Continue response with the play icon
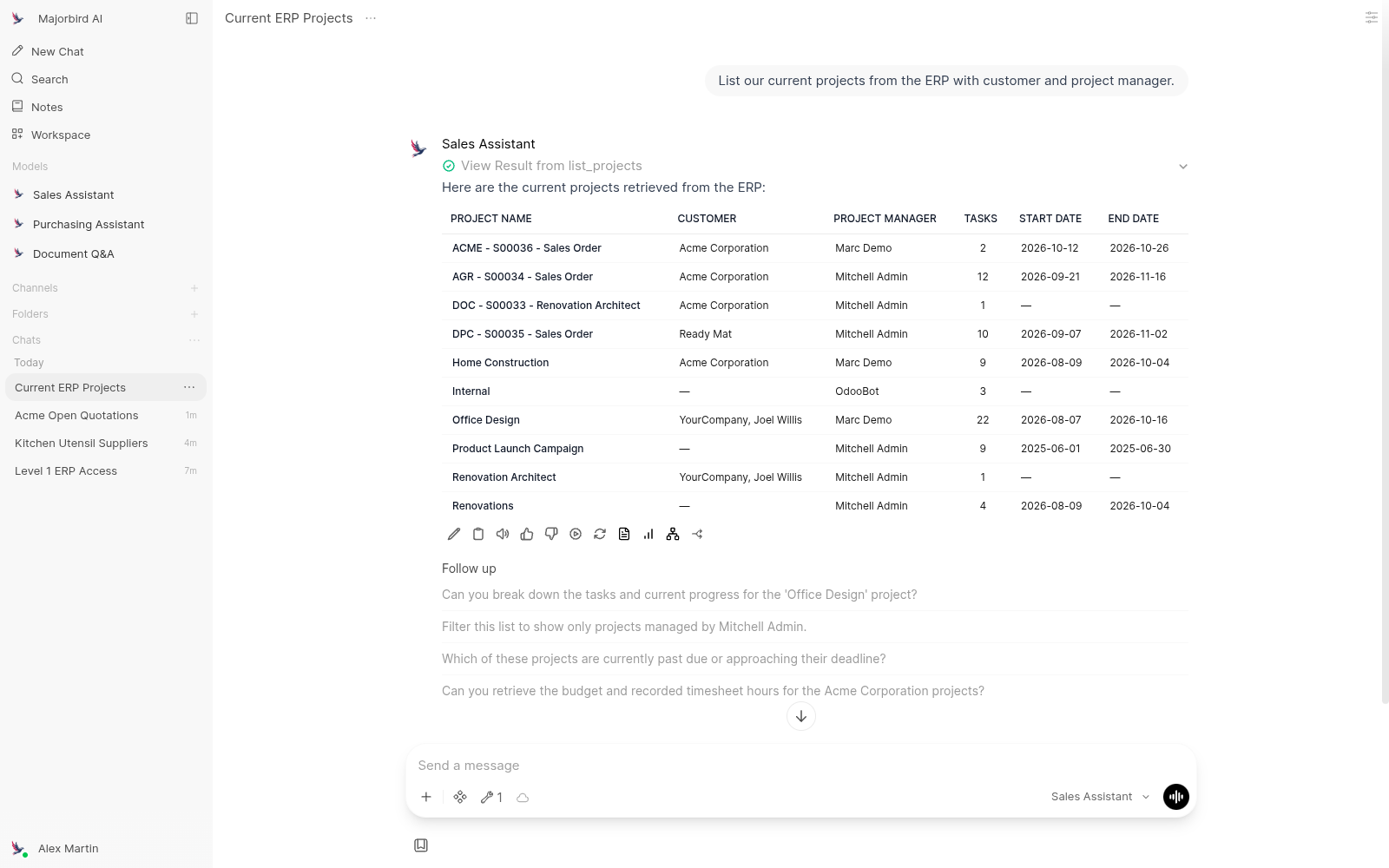1389x868 pixels. [576, 534]
